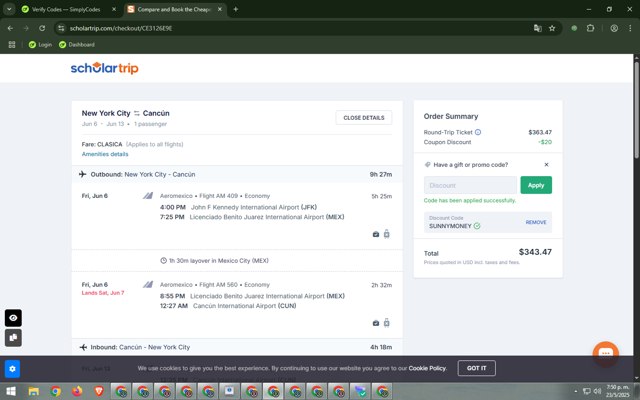Viewport: 640px width, 400px height.
Task: Open Brave browser from taskbar
Action: [x=99, y=391]
